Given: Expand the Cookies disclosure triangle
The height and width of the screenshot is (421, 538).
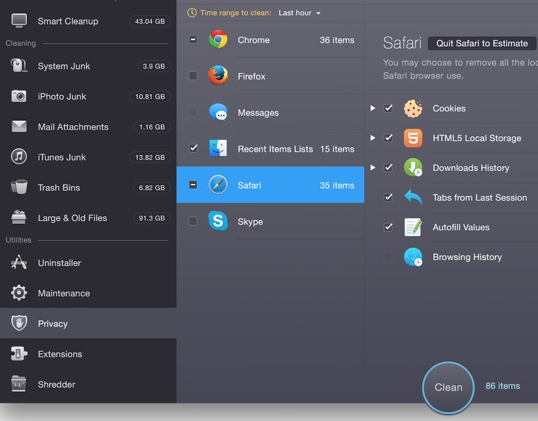Looking at the screenshot, I should [373, 108].
